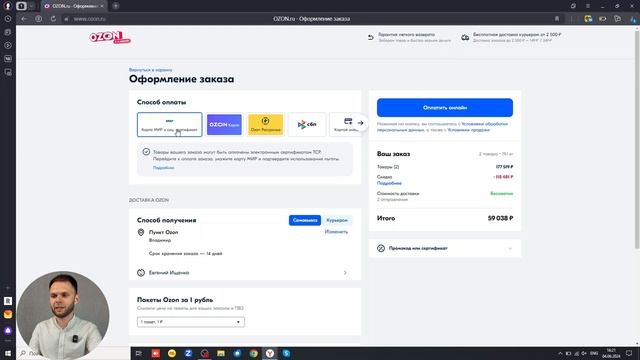640x360 pixels.
Task: Open the Chrome taskbar icon
Action: [253, 353]
